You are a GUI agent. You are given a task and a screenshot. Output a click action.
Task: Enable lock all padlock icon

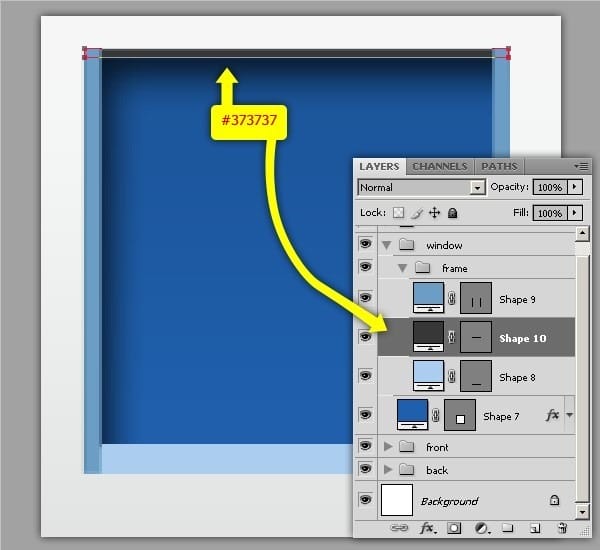pyautogui.click(x=452, y=213)
